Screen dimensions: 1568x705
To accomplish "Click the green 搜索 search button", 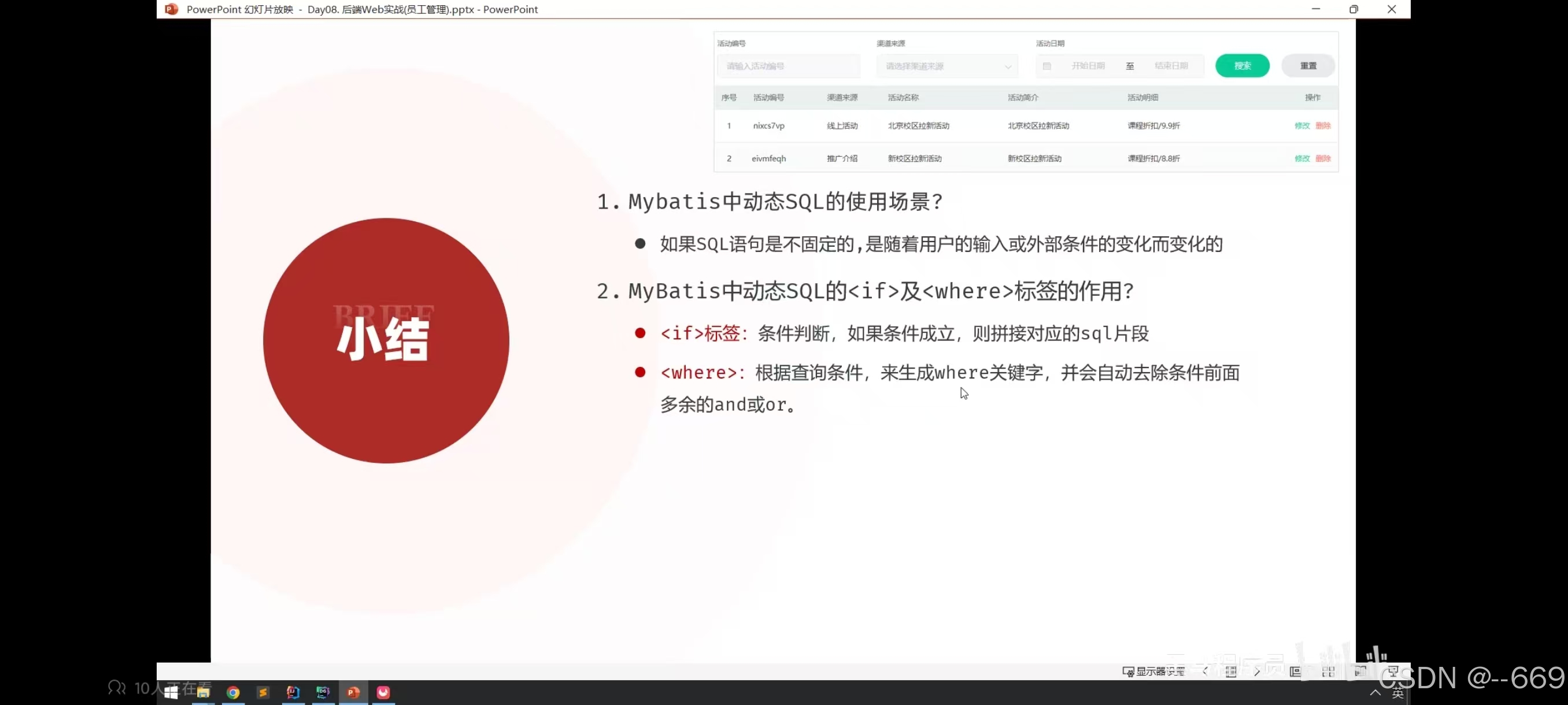I will coord(1243,66).
